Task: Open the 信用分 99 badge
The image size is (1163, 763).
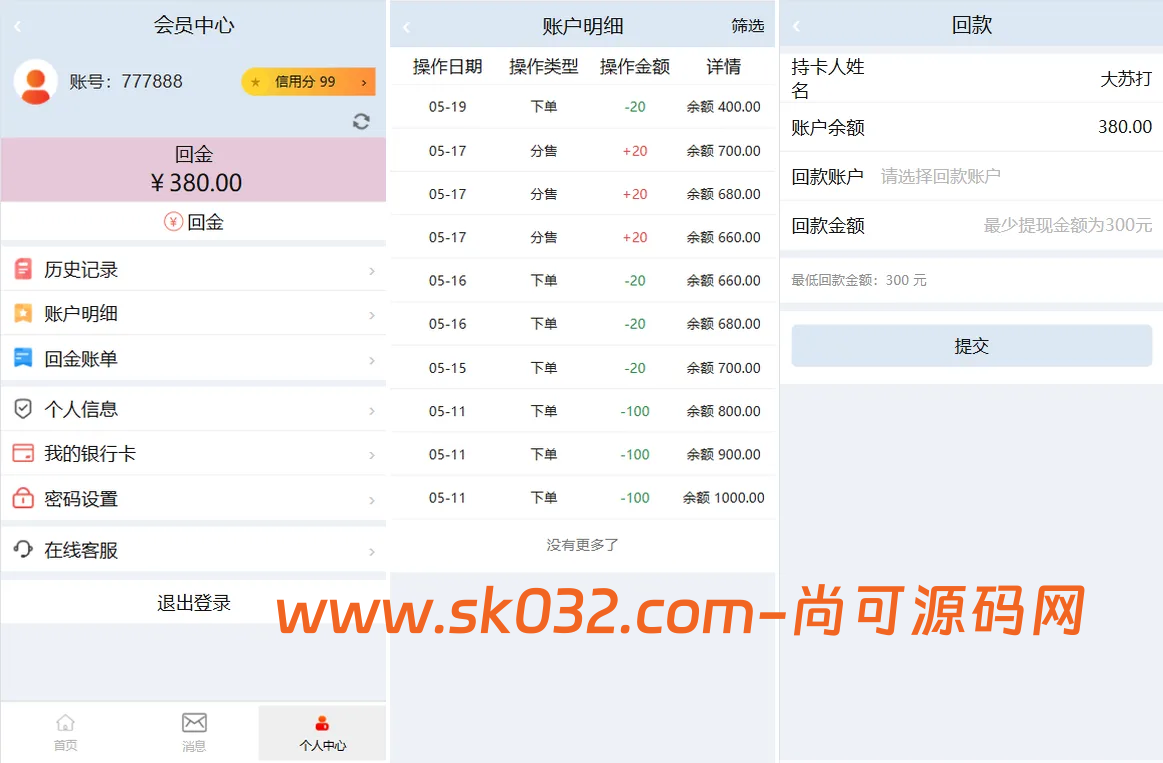Action: (x=308, y=82)
